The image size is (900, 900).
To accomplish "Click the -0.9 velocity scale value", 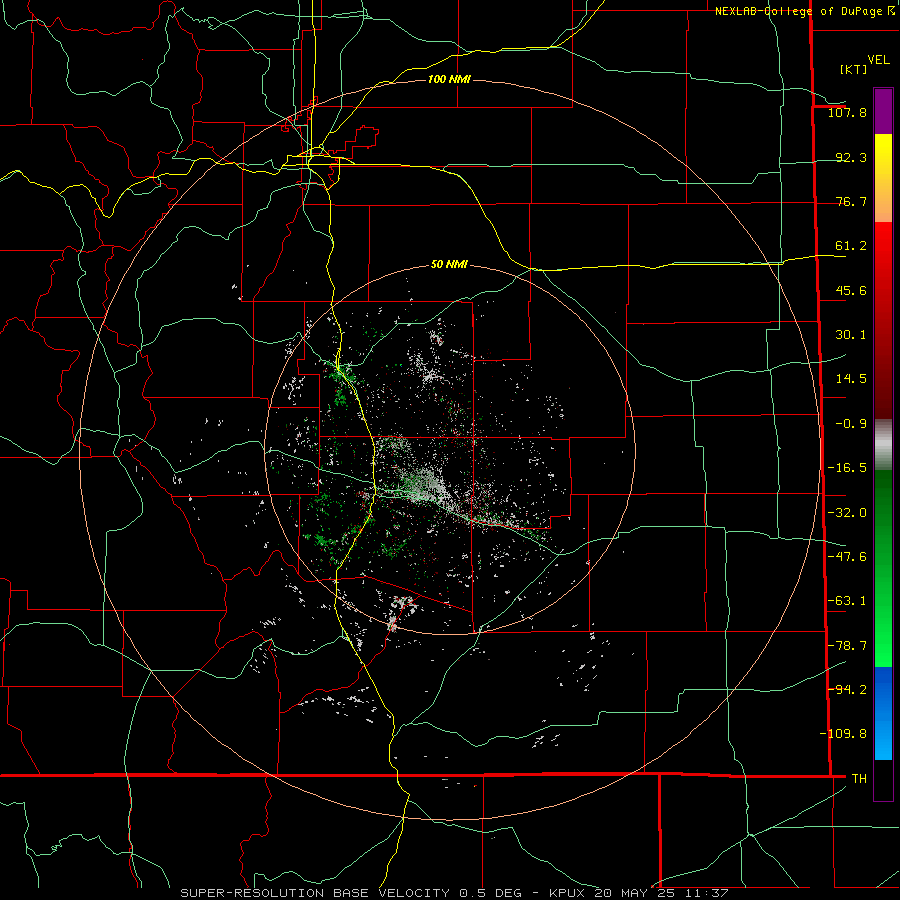I will [851, 424].
